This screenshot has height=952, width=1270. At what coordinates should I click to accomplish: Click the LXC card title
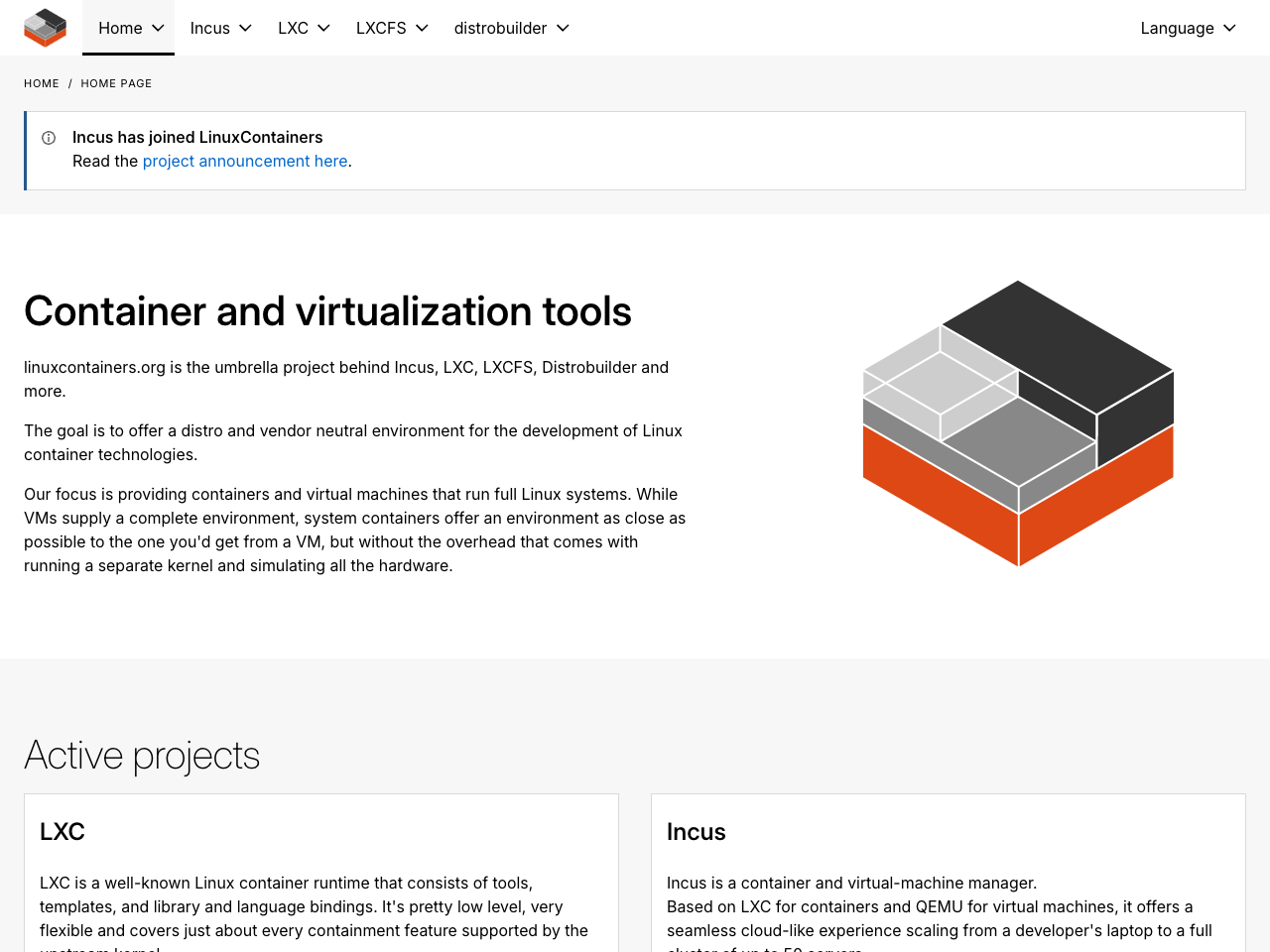tap(63, 832)
